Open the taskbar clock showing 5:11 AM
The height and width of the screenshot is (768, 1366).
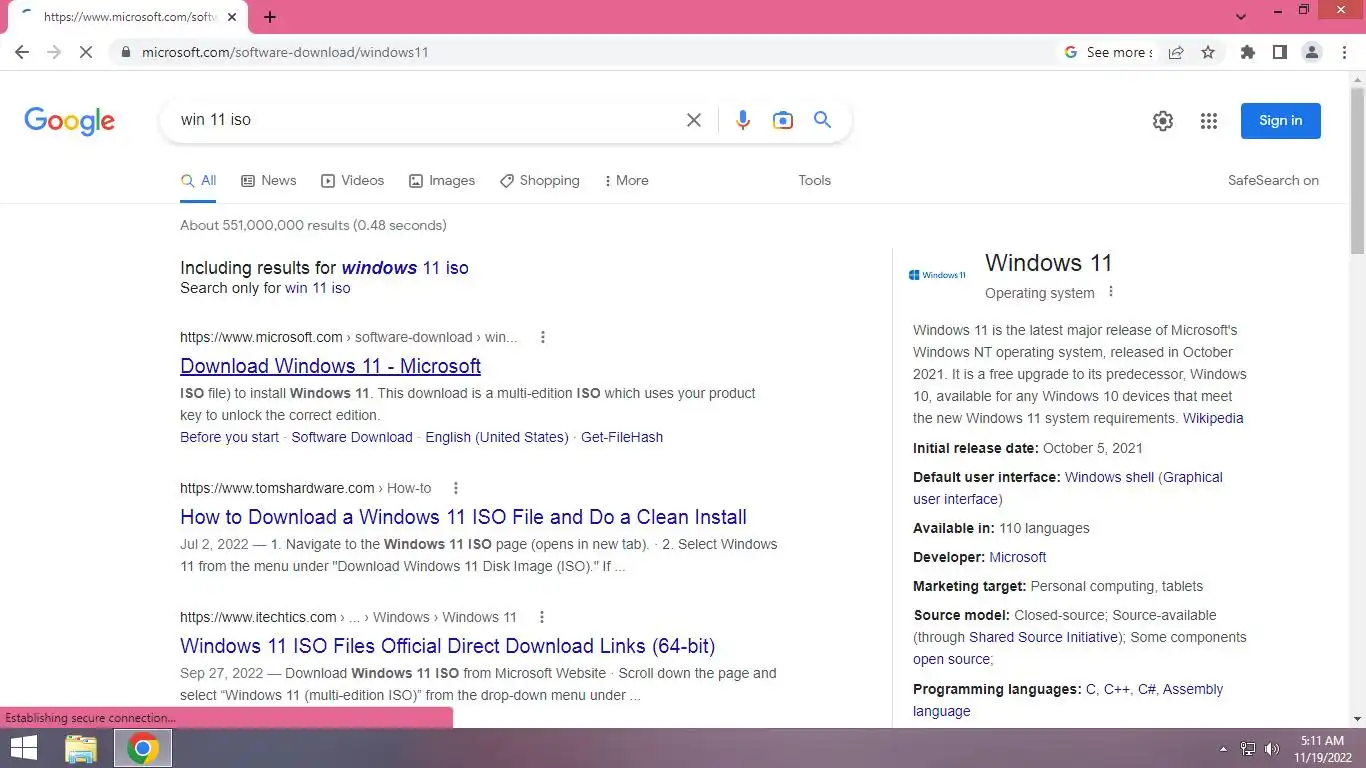tap(1322, 749)
